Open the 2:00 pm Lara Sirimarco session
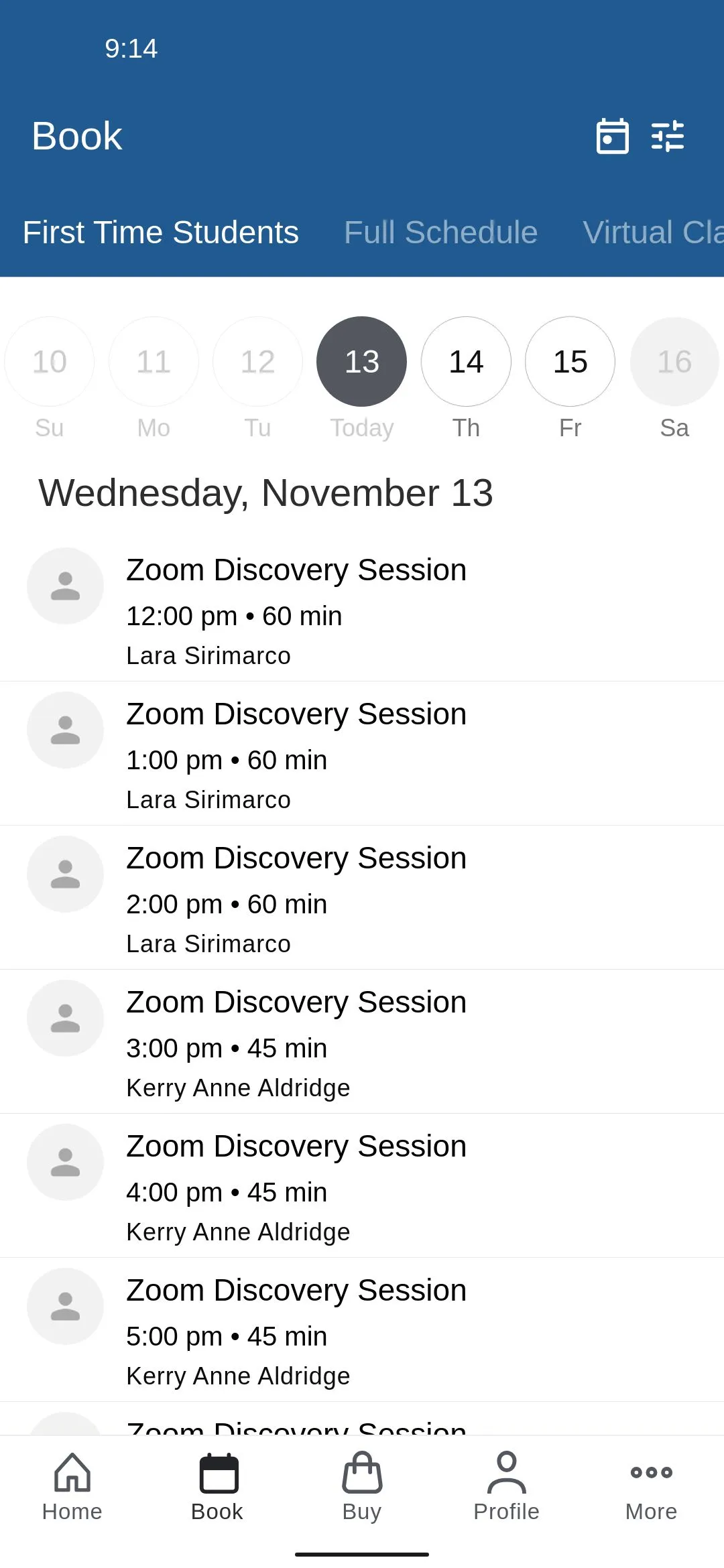This screenshot has height=1568, width=724. [362, 897]
